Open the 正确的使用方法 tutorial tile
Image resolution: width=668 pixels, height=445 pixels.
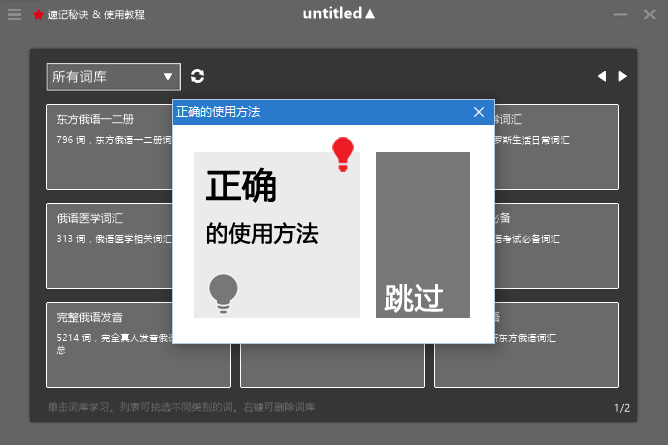[x=276, y=234]
